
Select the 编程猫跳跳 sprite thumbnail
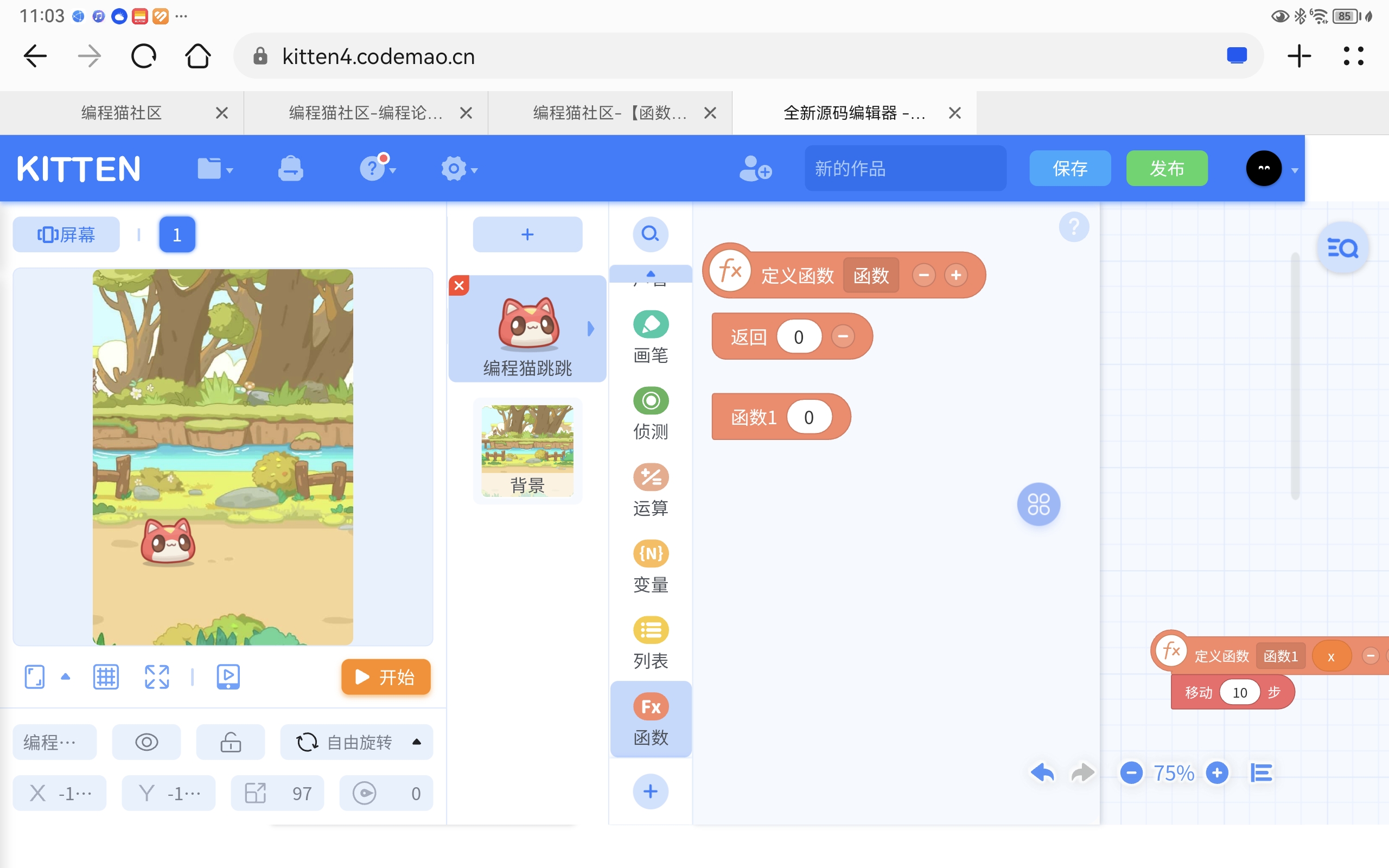coord(527,328)
